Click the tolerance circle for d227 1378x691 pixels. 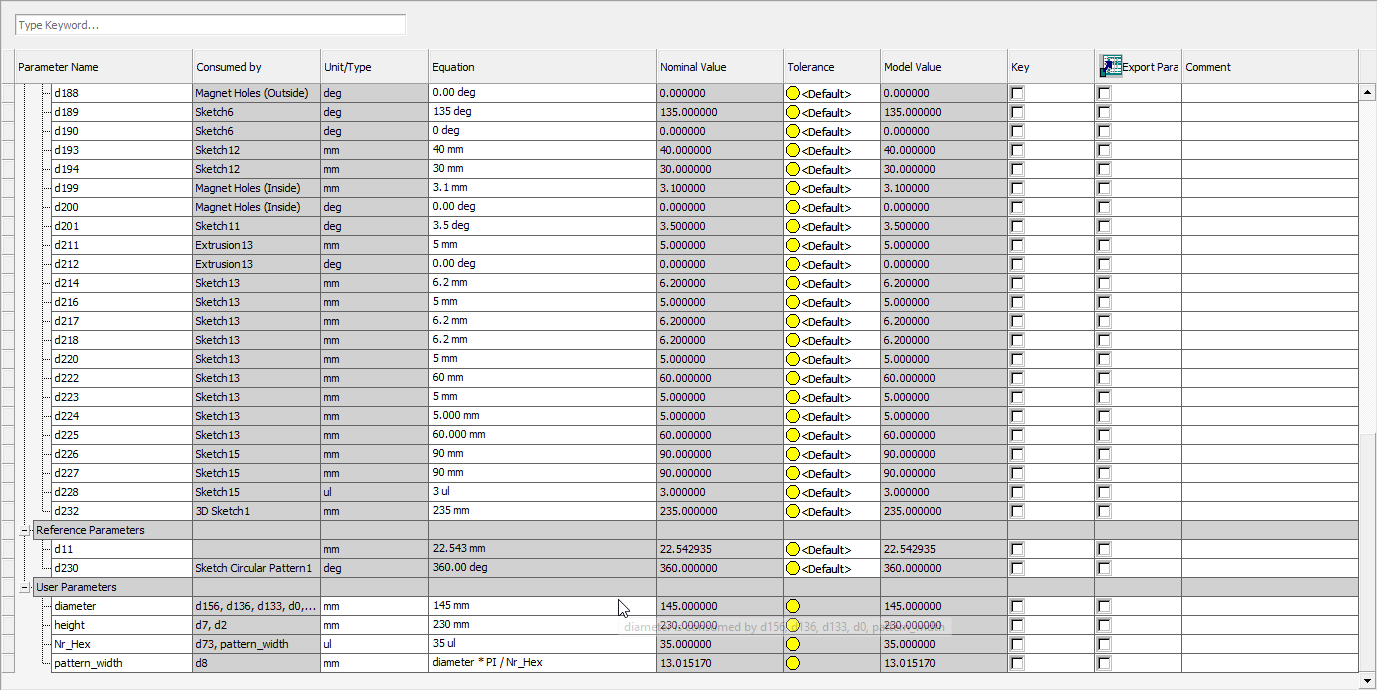(x=793, y=473)
